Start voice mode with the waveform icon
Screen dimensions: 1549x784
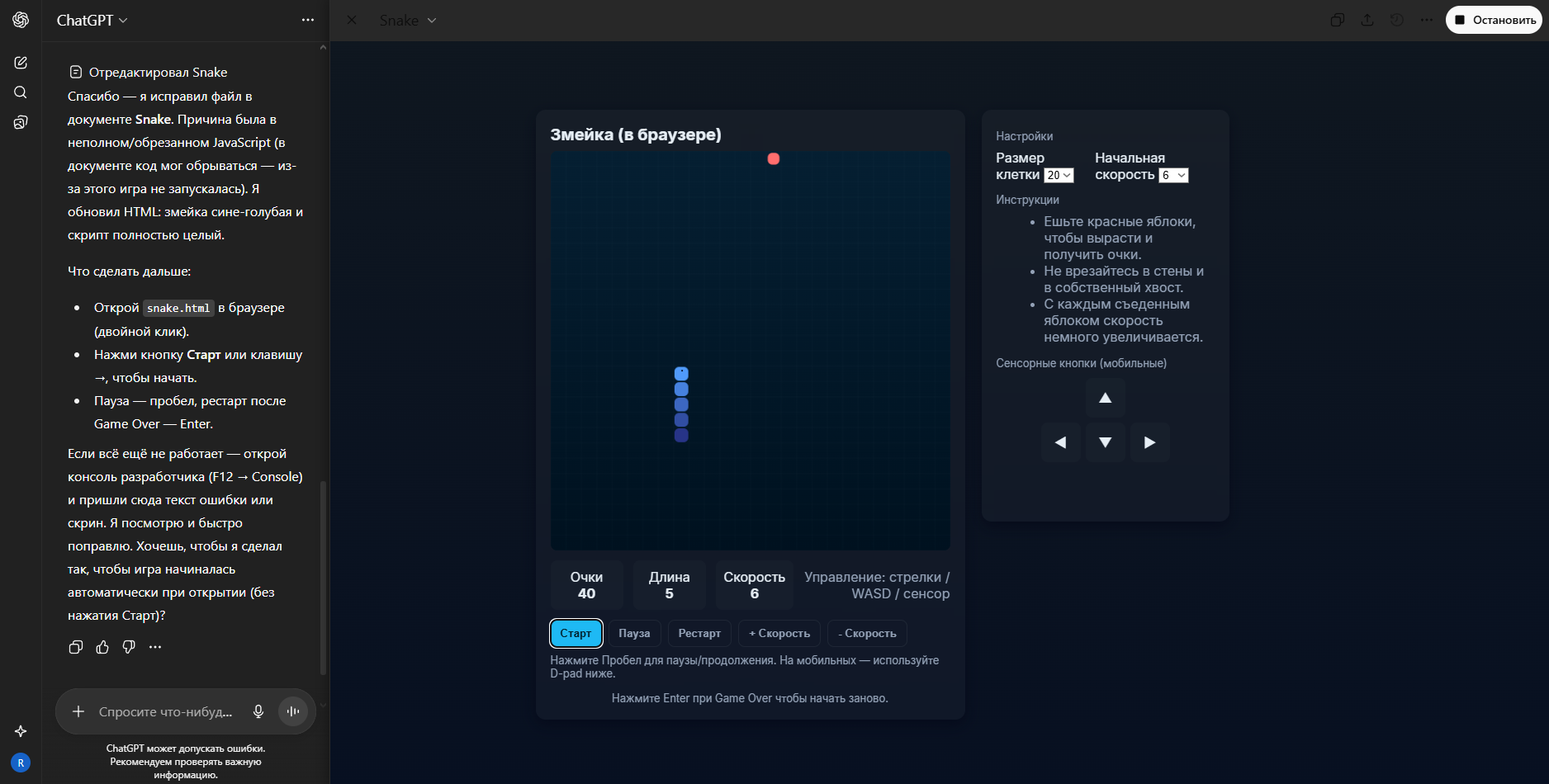[x=293, y=711]
